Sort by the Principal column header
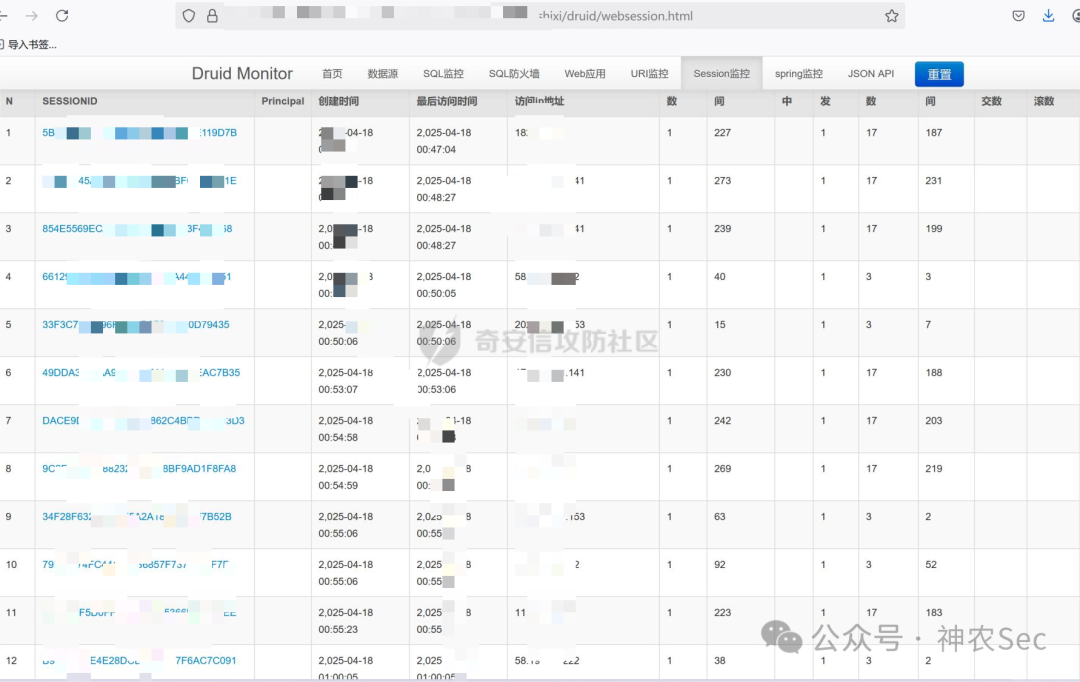The height and width of the screenshot is (682, 1080). 282,101
